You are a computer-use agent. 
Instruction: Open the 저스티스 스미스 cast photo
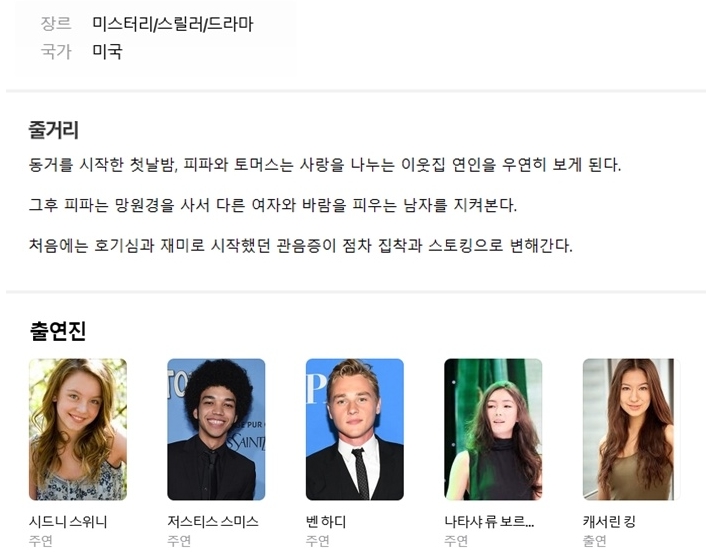coord(216,429)
